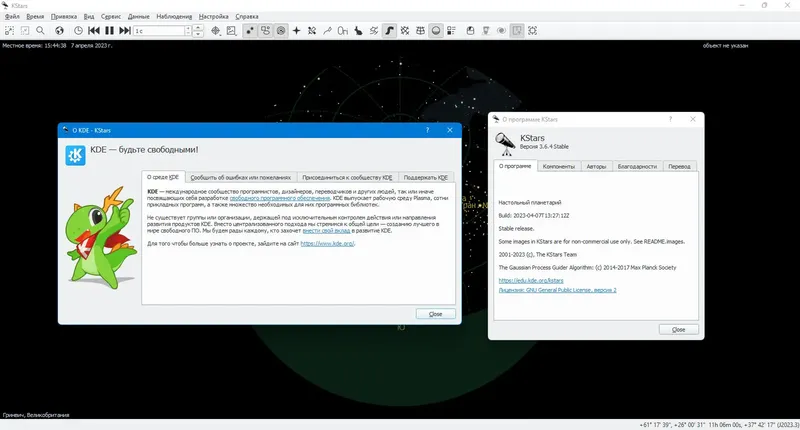Click Close in the About KStars dialog
This screenshot has height=430, width=800.
click(679, 330)
